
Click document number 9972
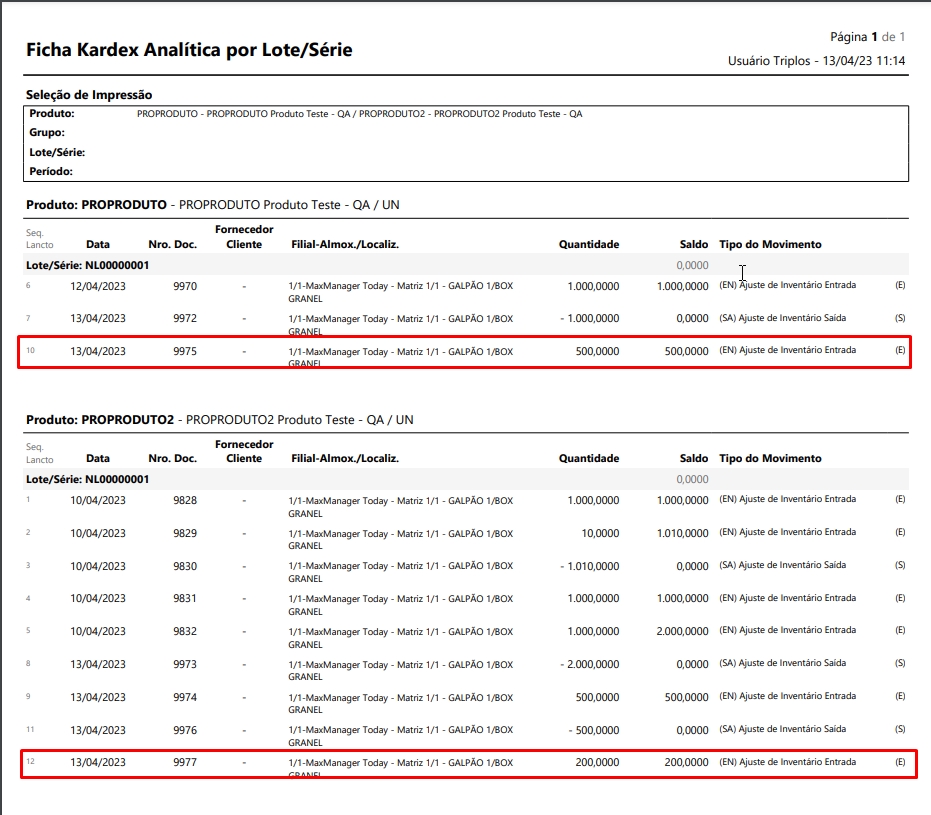click(x=185, y=318)
